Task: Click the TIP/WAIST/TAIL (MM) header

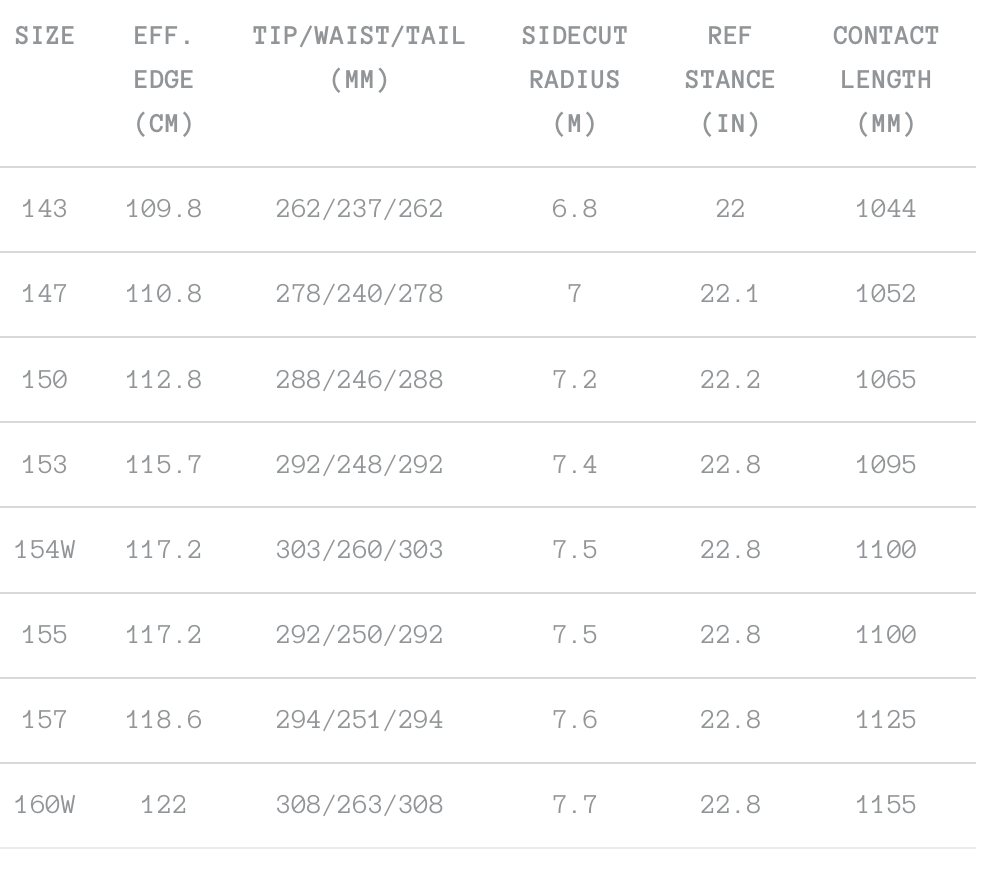Action: click(359, 58)
